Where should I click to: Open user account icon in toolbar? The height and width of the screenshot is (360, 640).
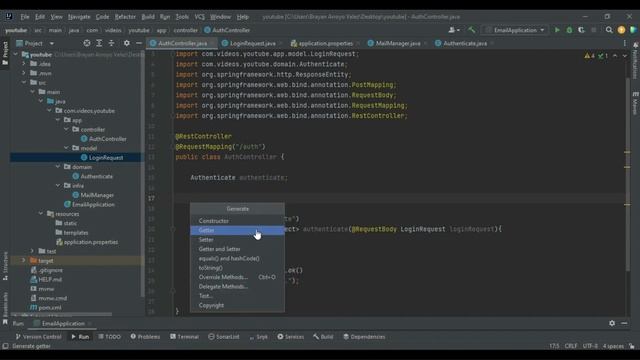453,30
